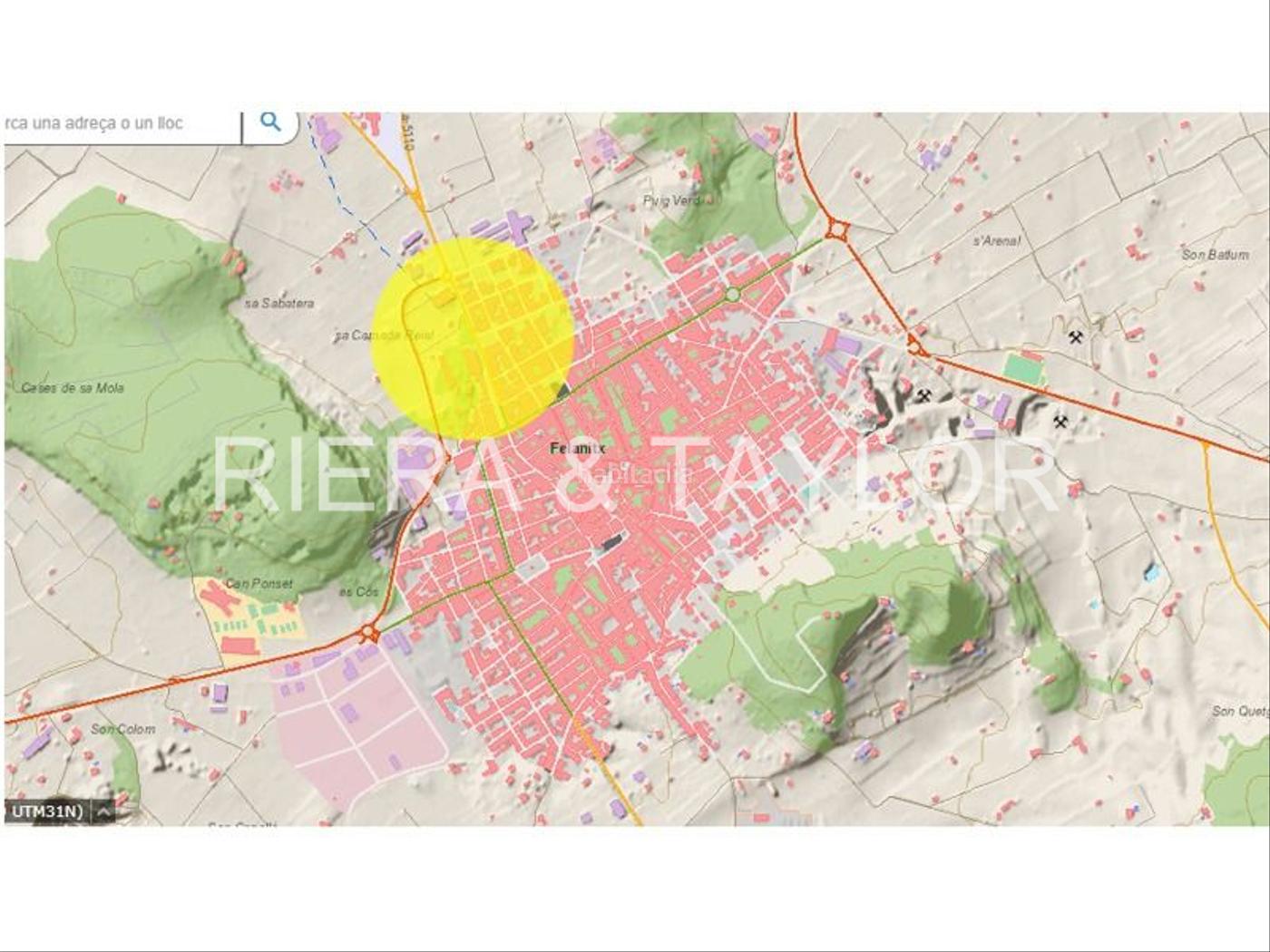Click the leftmost crossed-hammers quarry icon
Image resolution: width=1270 pixels, height=952 pixels.
pyautogui.click(x=924, y=395)
